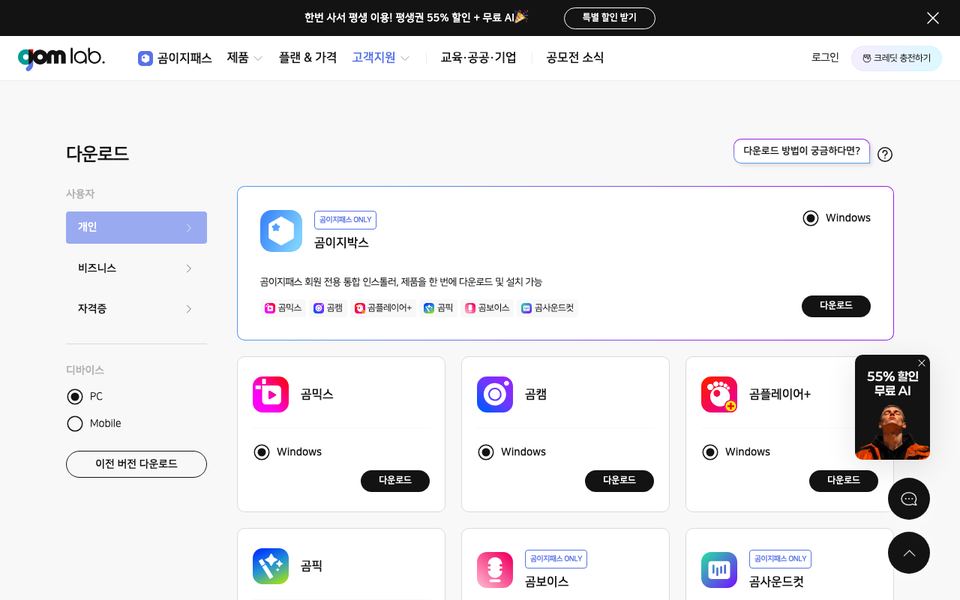Select Windows radio in 곰이지박스 card
The image size is (960, 600).
[810, 218]
